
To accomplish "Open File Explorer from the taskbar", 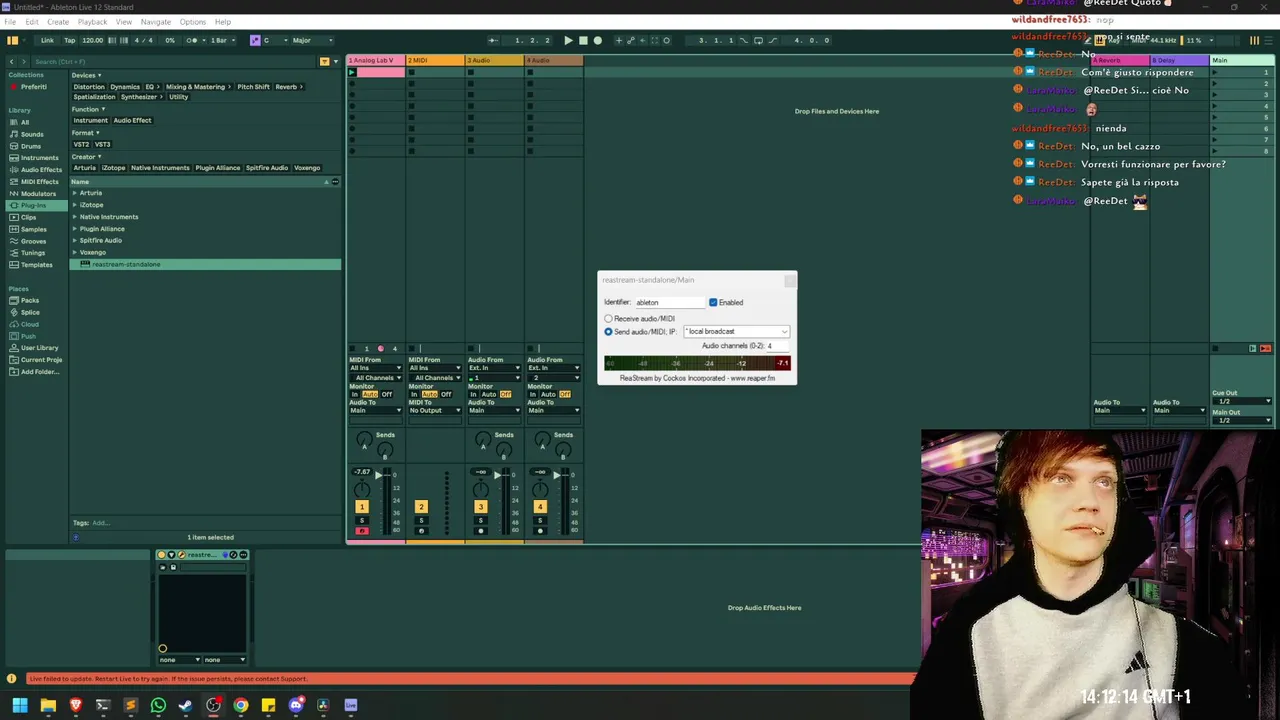I will tap(48, 705).
